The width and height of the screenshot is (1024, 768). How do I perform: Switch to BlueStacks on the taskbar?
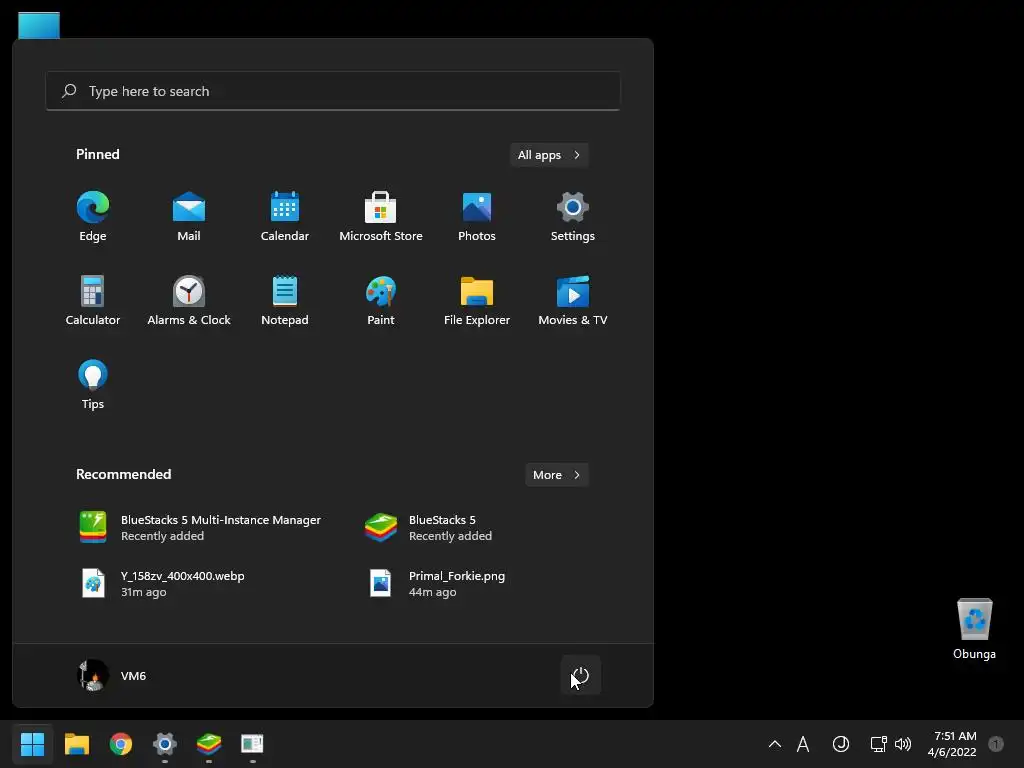[209, 744]
